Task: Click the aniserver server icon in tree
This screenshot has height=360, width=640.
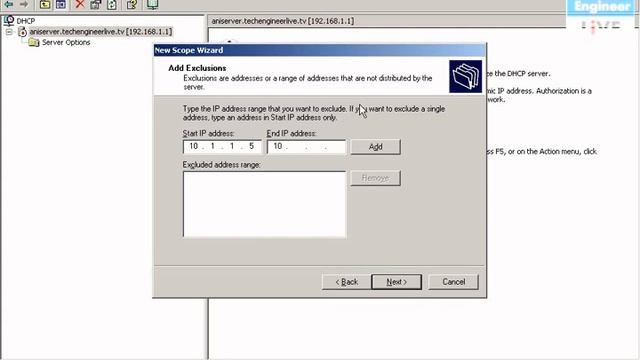Action: [23, 31]
